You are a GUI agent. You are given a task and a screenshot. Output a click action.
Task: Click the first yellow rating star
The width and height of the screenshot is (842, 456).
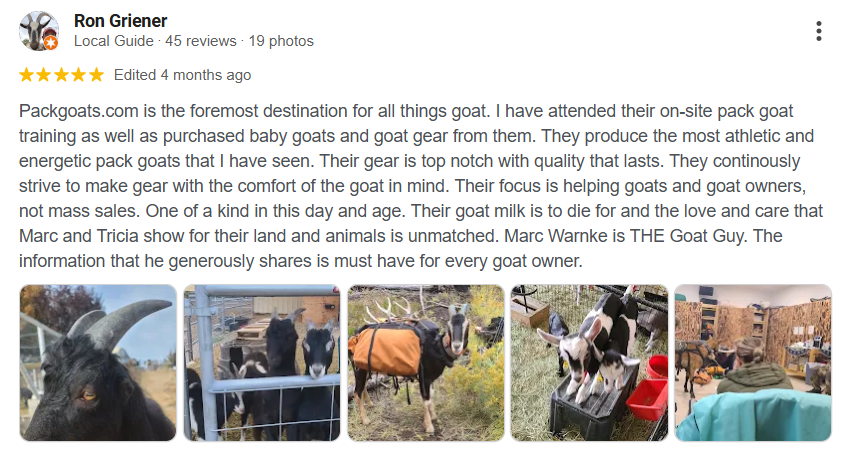[x=26, y=75]
